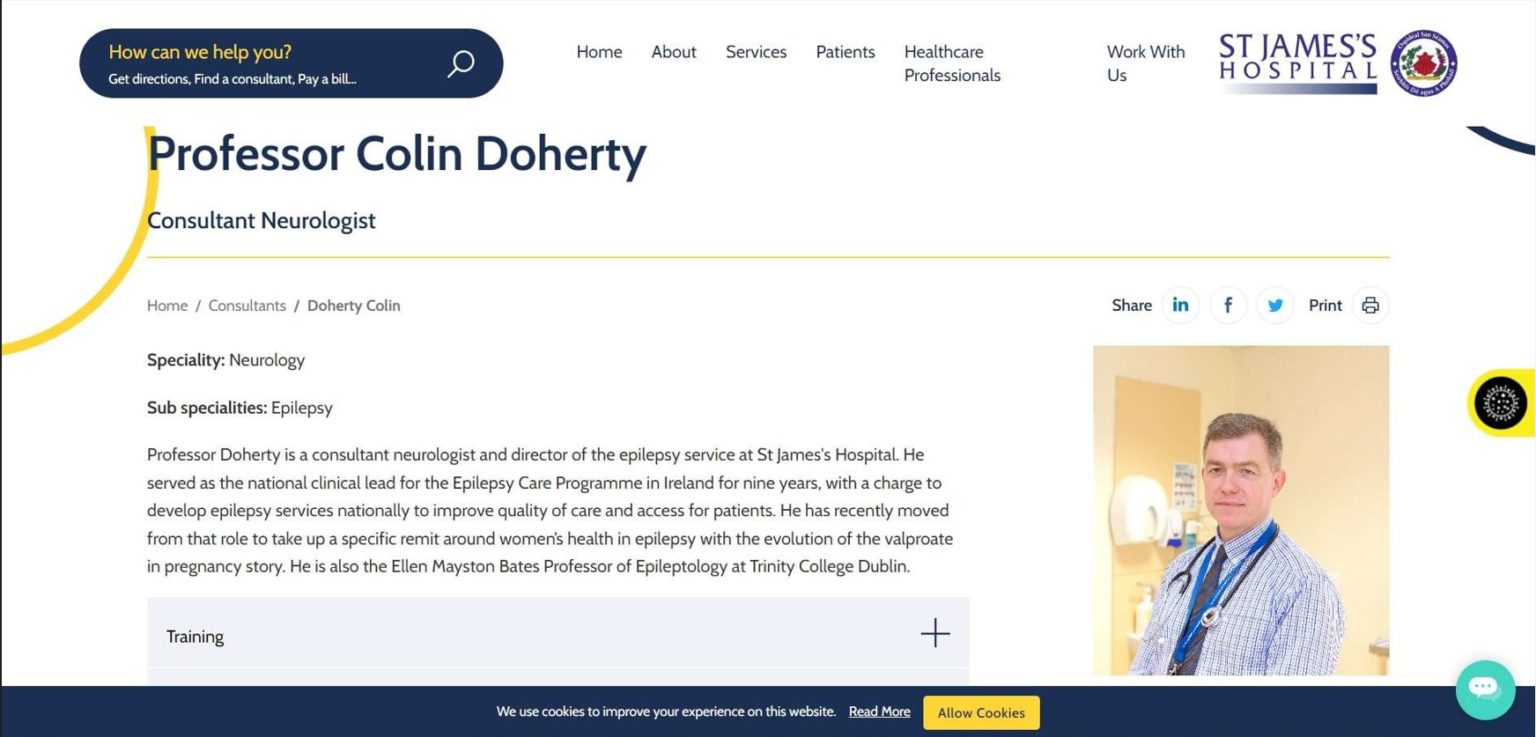Click the search magnifier icon
The image size is (1536, 737).
(460, 62)
